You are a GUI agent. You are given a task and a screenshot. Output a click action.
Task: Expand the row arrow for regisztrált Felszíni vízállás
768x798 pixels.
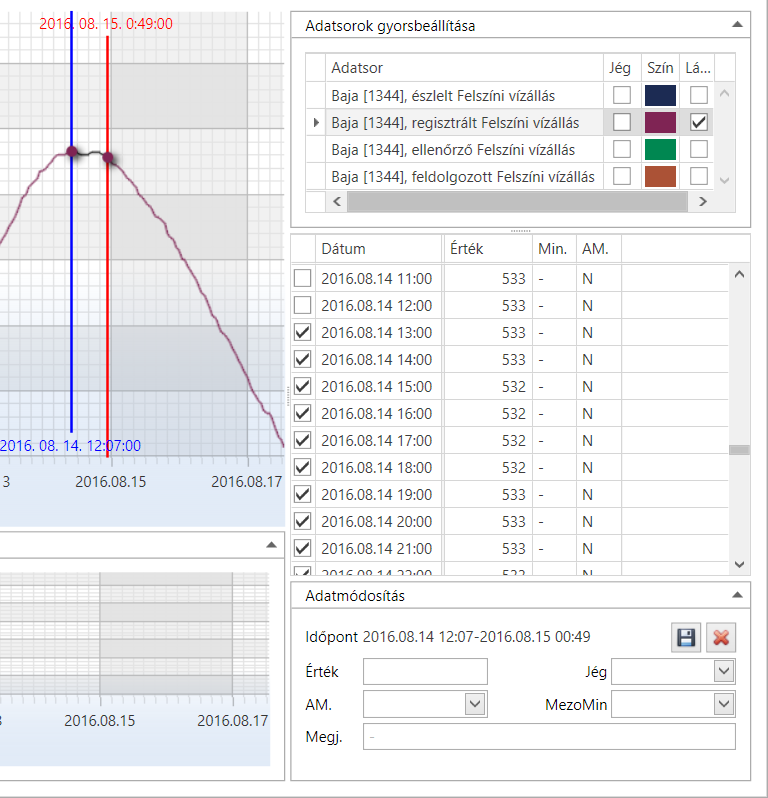[x=316, y=123]
